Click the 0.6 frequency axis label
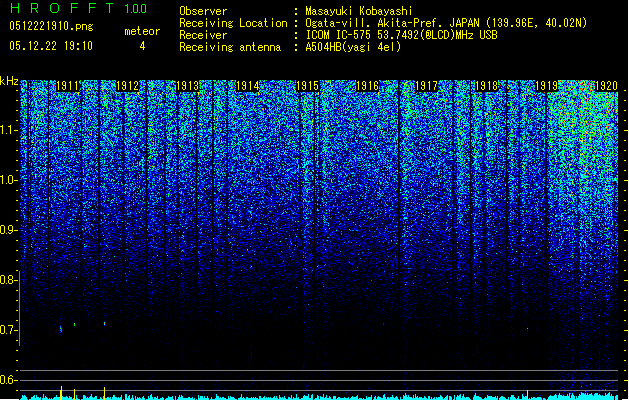629x400 pixels. click(x=9, y=380)
